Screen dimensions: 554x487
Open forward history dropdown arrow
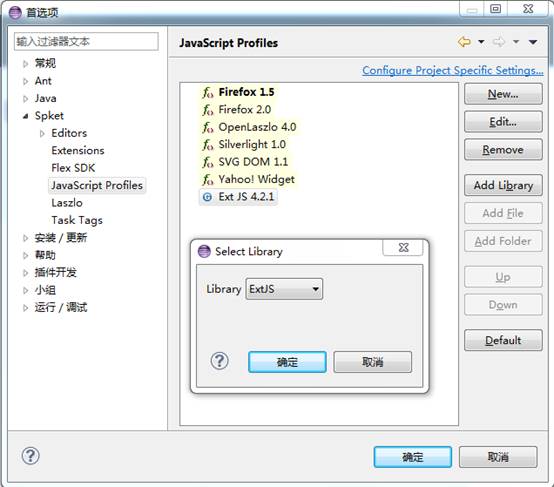516,42
